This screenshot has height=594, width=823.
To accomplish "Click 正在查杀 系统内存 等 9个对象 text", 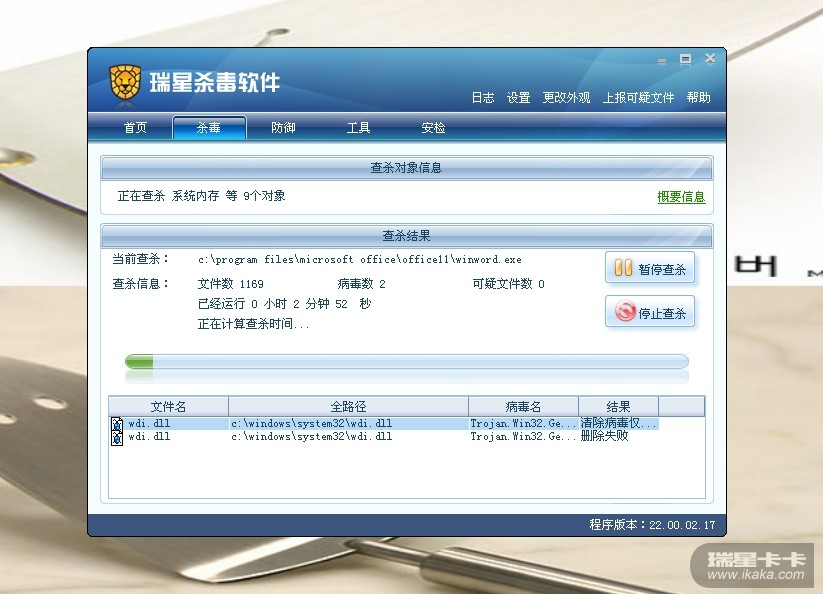I will pyautogui.click(x=202, y=196).
